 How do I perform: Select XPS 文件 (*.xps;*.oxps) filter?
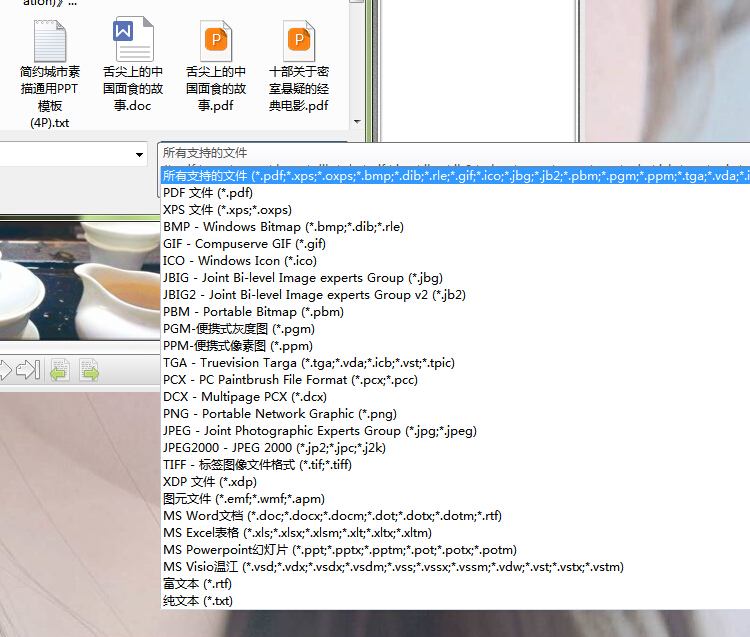pyautogui.click(x=455, y=209)
